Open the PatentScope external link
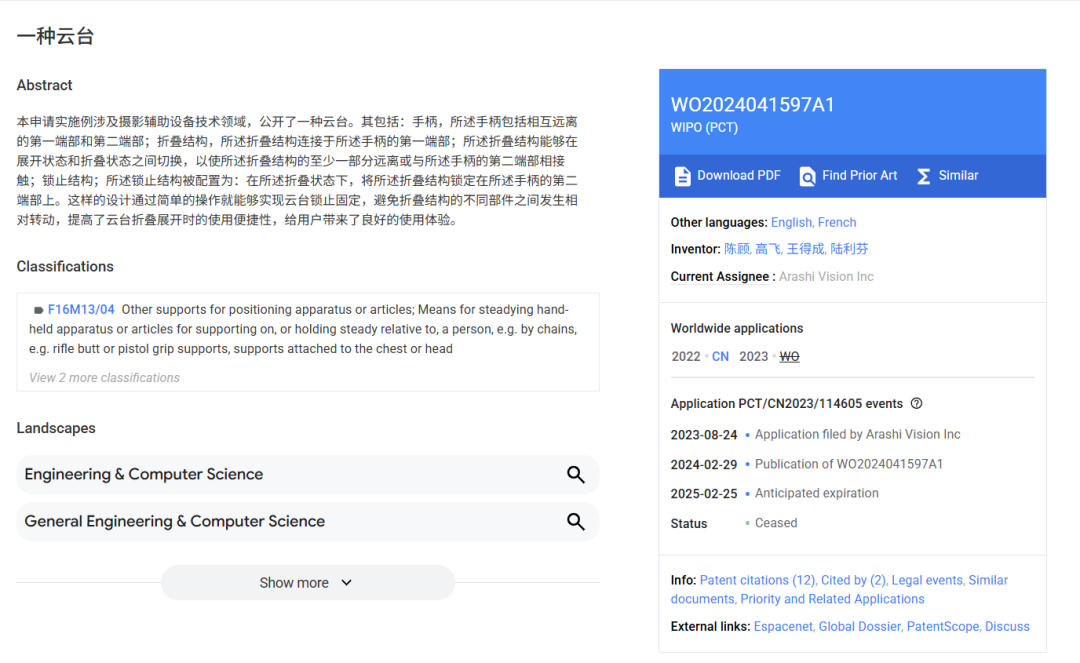 (942, 627)
